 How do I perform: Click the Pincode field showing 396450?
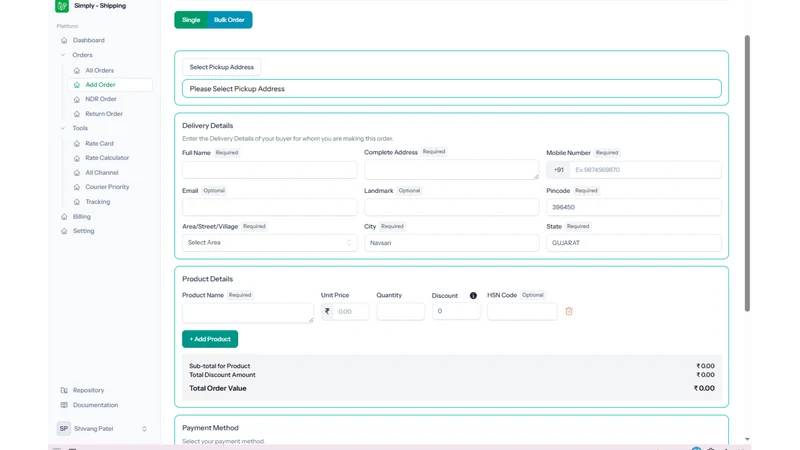point(634,207)
